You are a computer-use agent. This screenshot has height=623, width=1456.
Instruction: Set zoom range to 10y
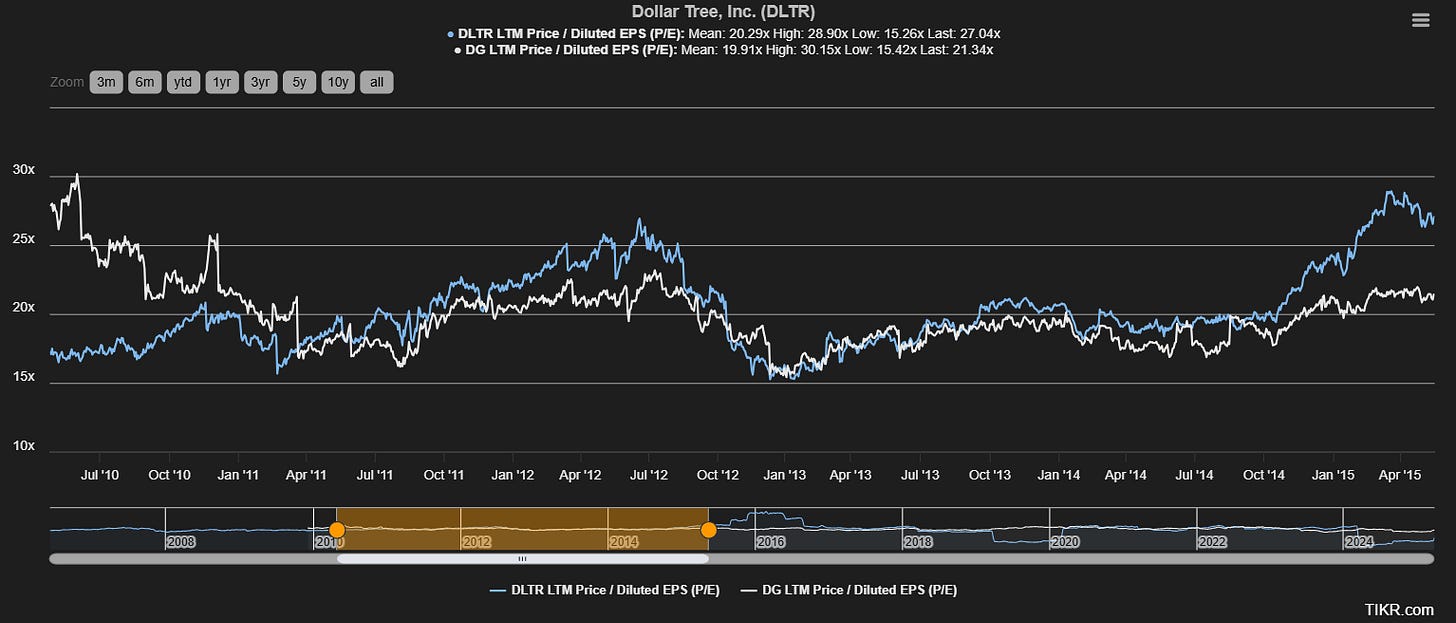click(337, 82)
